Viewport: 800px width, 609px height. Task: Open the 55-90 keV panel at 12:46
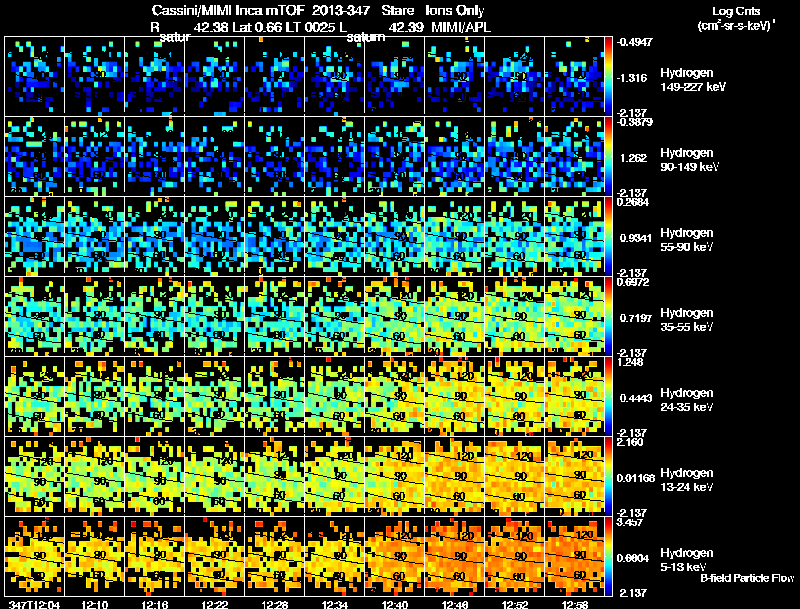455,236
